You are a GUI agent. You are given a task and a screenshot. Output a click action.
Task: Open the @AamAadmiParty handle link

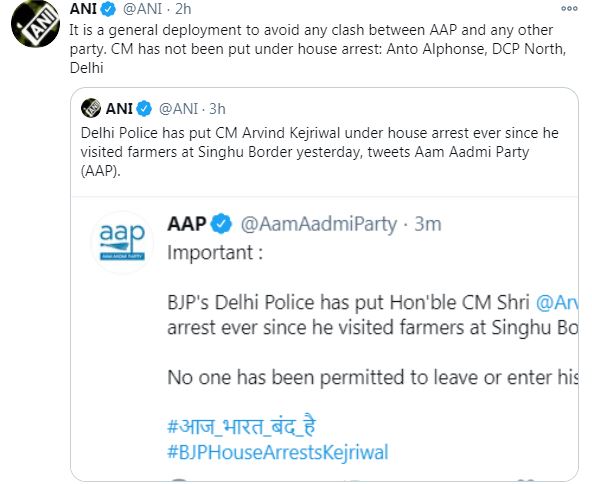coord(319,224)
